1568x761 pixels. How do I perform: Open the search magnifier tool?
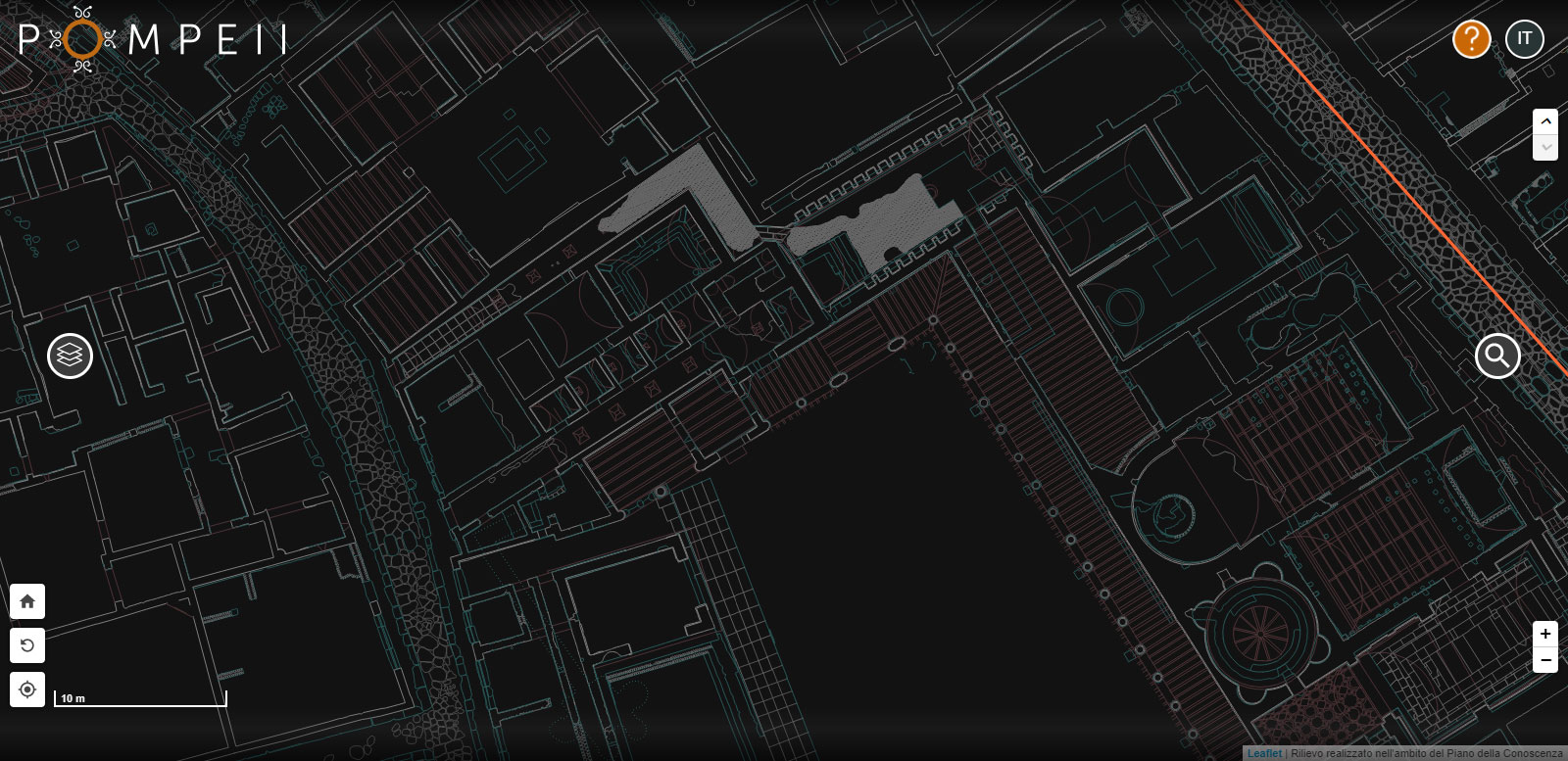(1497, 356)
